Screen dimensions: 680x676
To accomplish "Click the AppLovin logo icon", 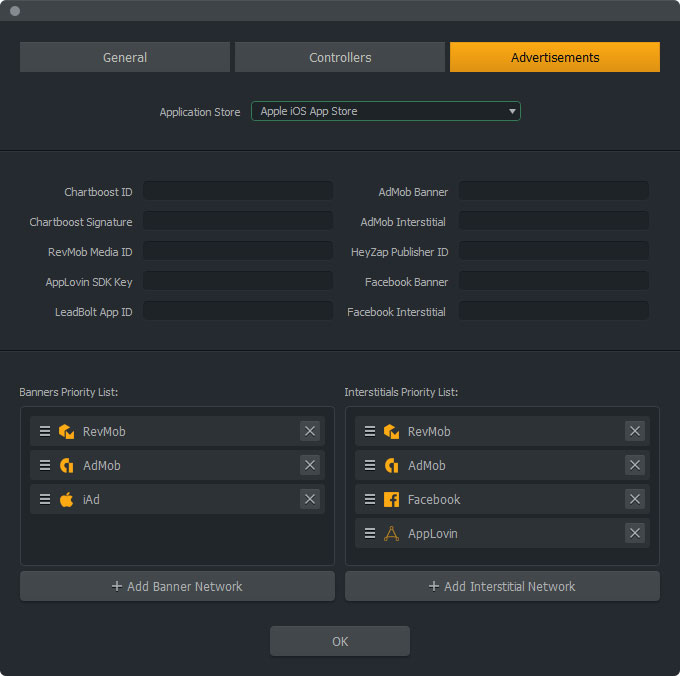I will (391, 533).
